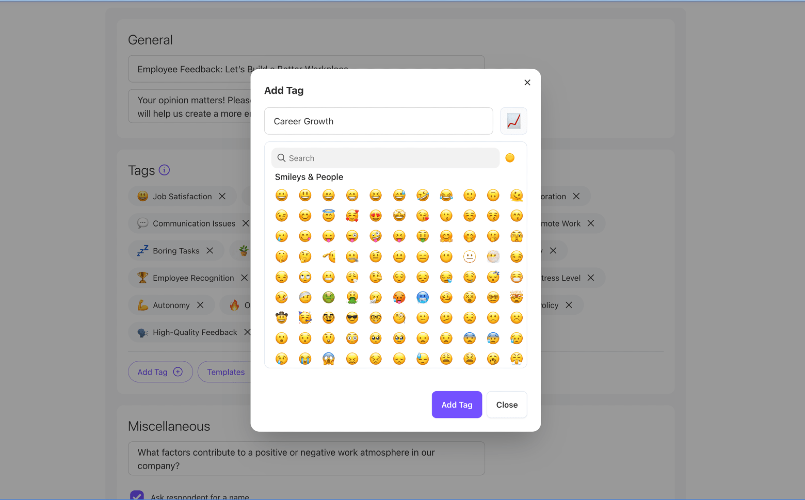Edit the Miscellaneous question text field
805x500 pixels.
[x=306, y=458]
